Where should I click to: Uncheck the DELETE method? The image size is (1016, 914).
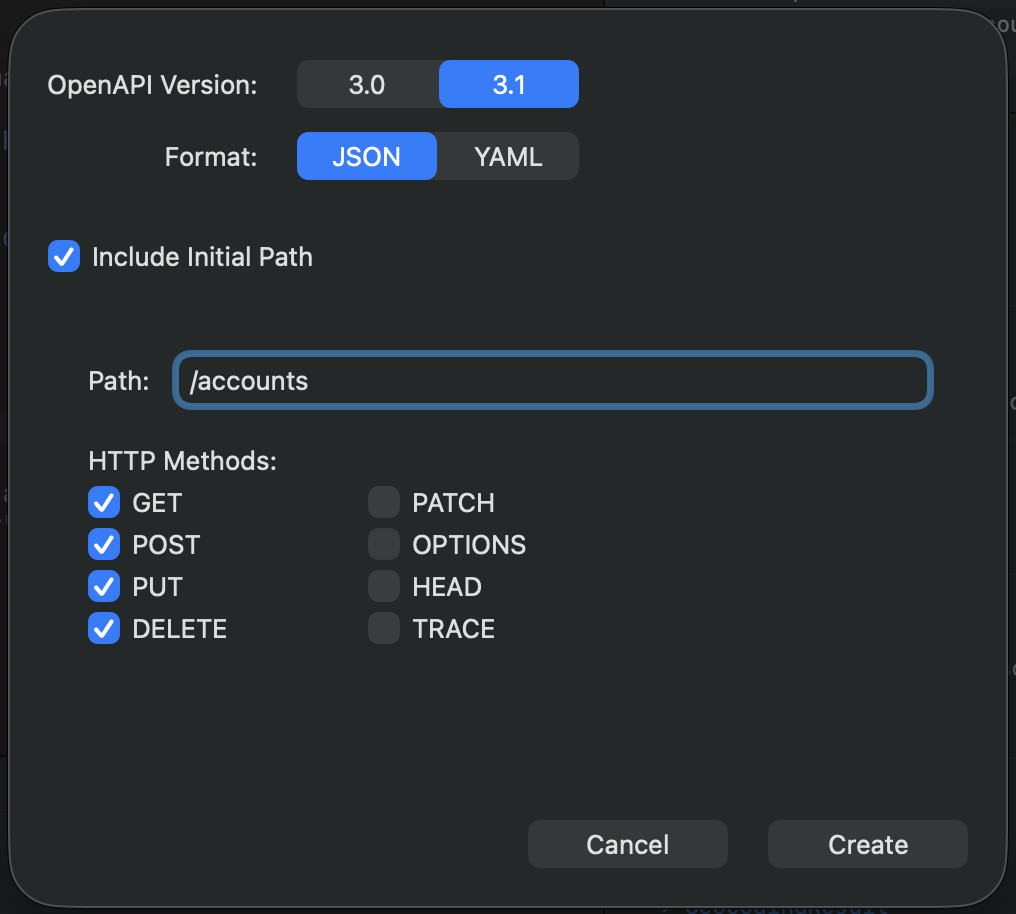click(x=103, y=628)
